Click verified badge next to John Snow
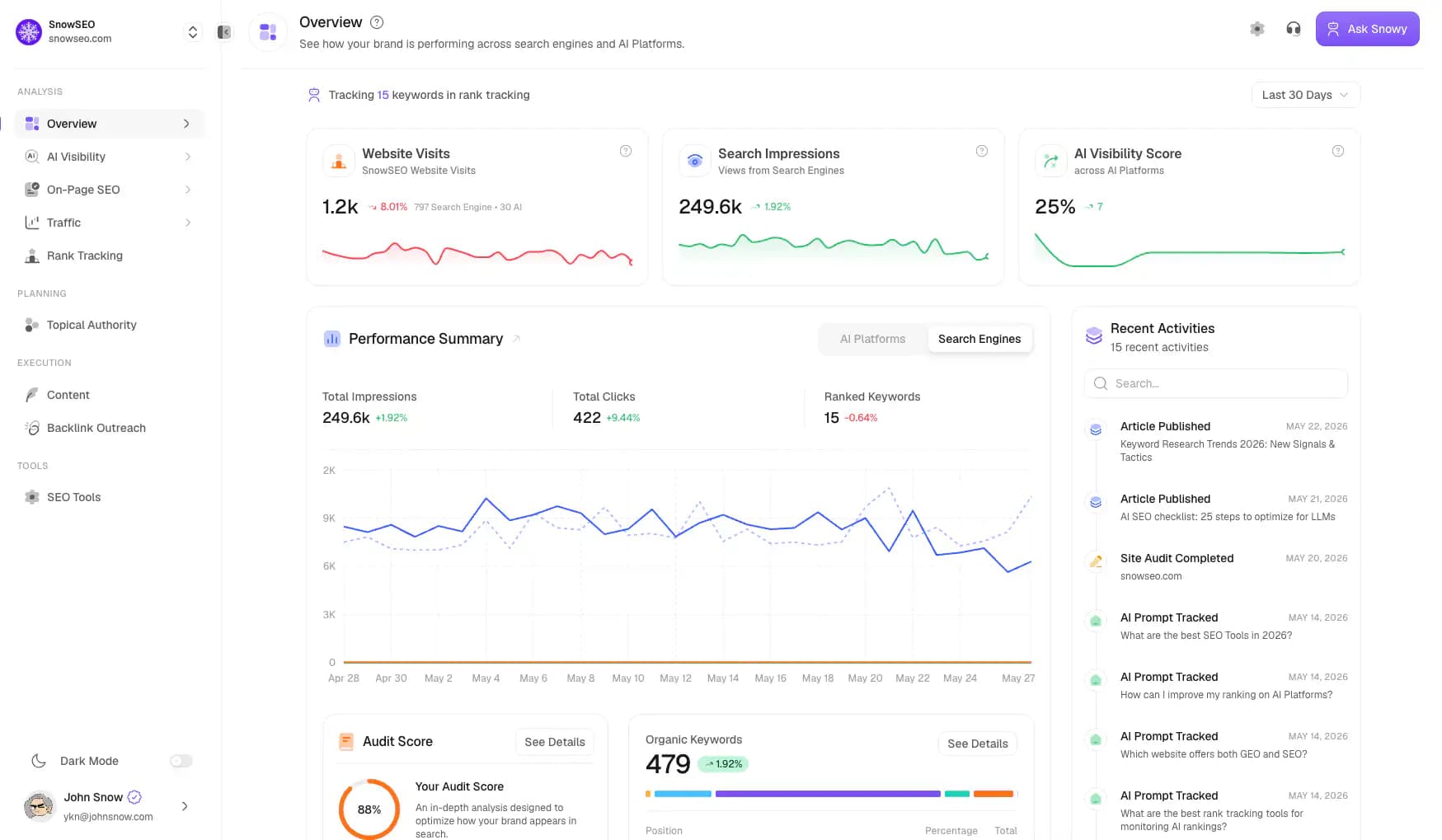 [x=134, y=797]
